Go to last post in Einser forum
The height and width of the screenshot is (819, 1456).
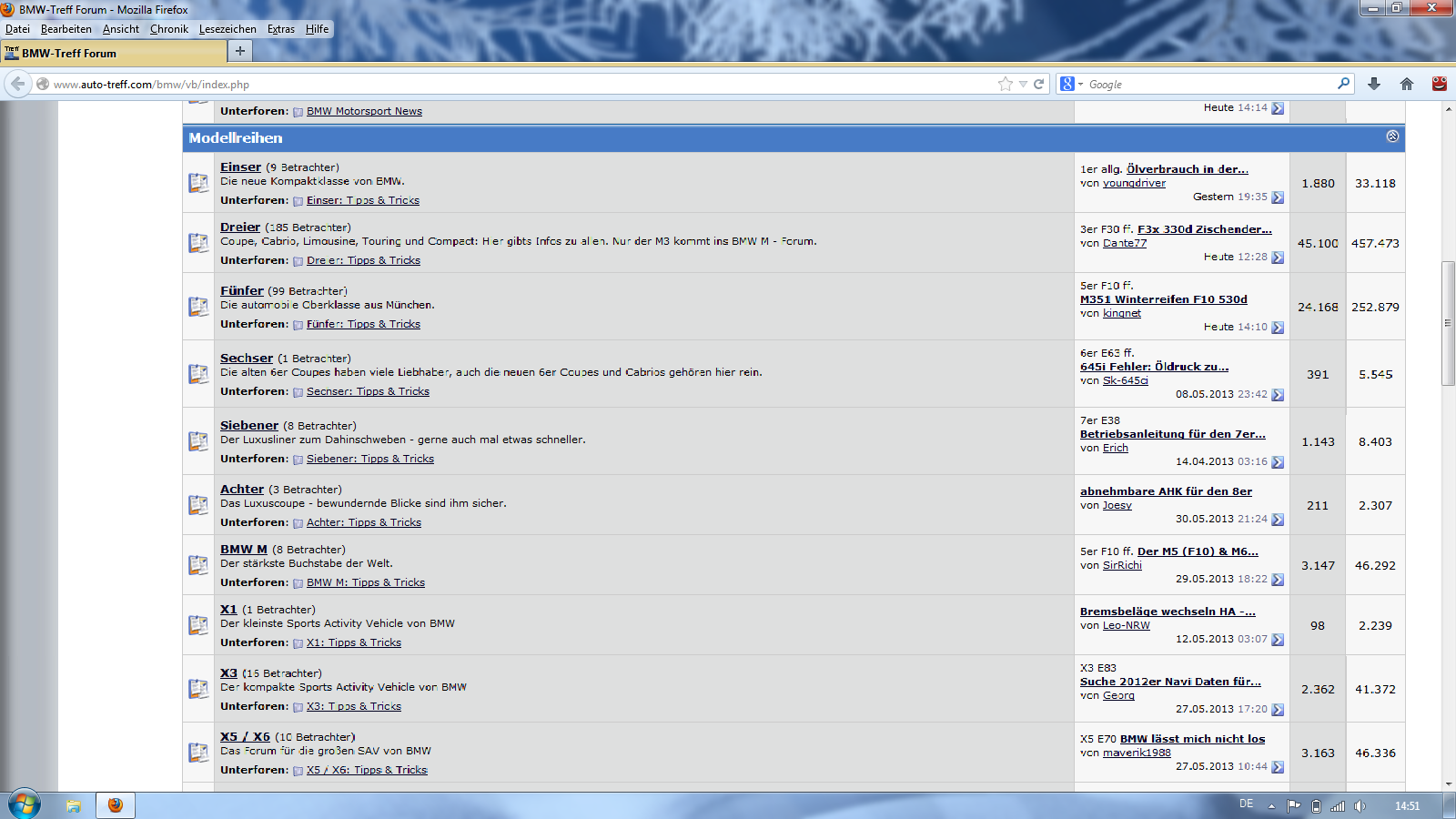coord(1278,197)
